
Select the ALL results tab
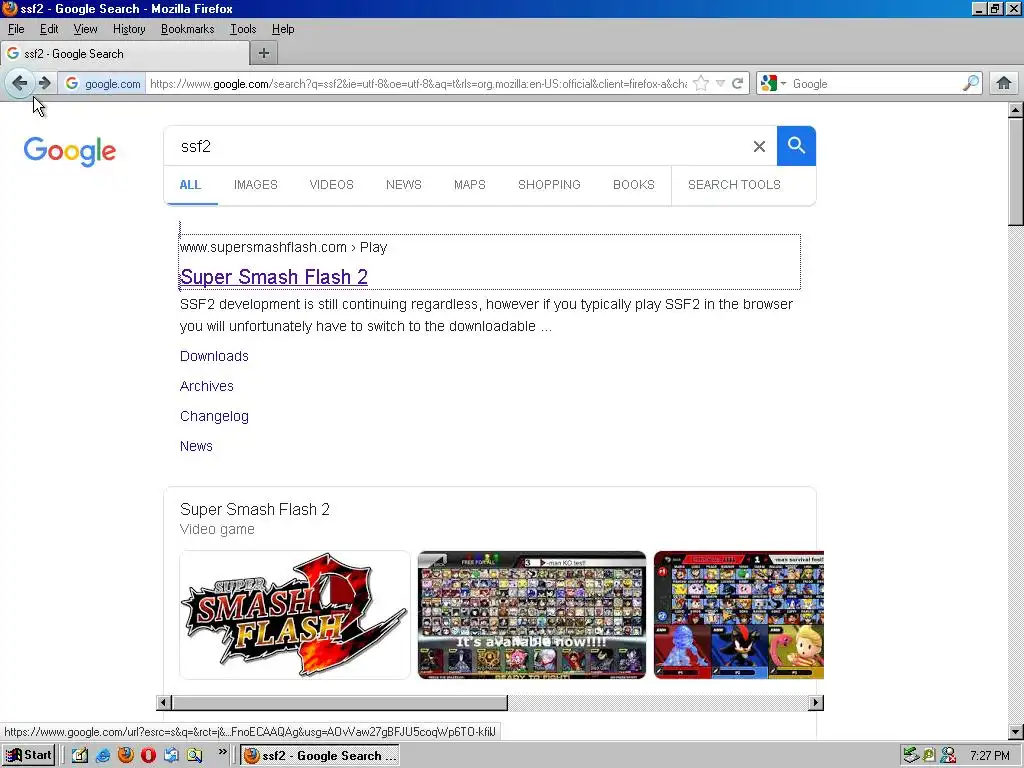(x=190, y=185)
